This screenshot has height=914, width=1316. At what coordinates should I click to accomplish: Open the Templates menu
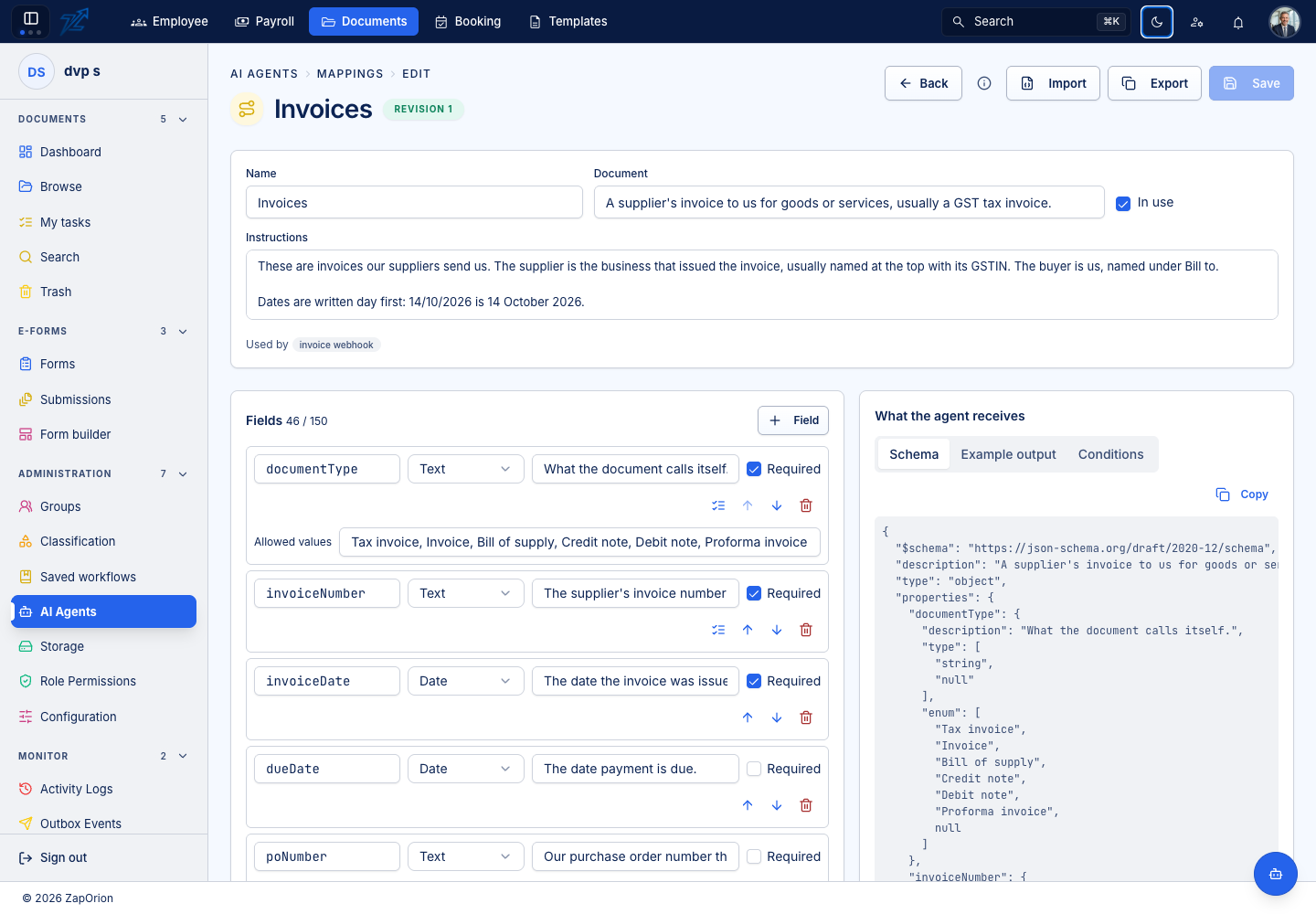pos(568,21)
